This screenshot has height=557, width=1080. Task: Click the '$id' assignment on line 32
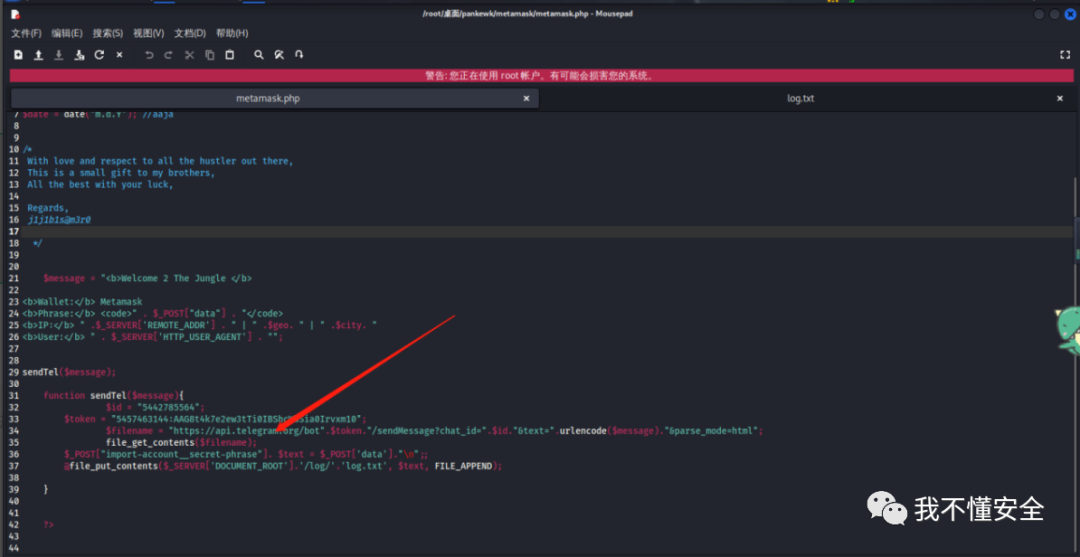pyautogui.click(x=155, y=407)
